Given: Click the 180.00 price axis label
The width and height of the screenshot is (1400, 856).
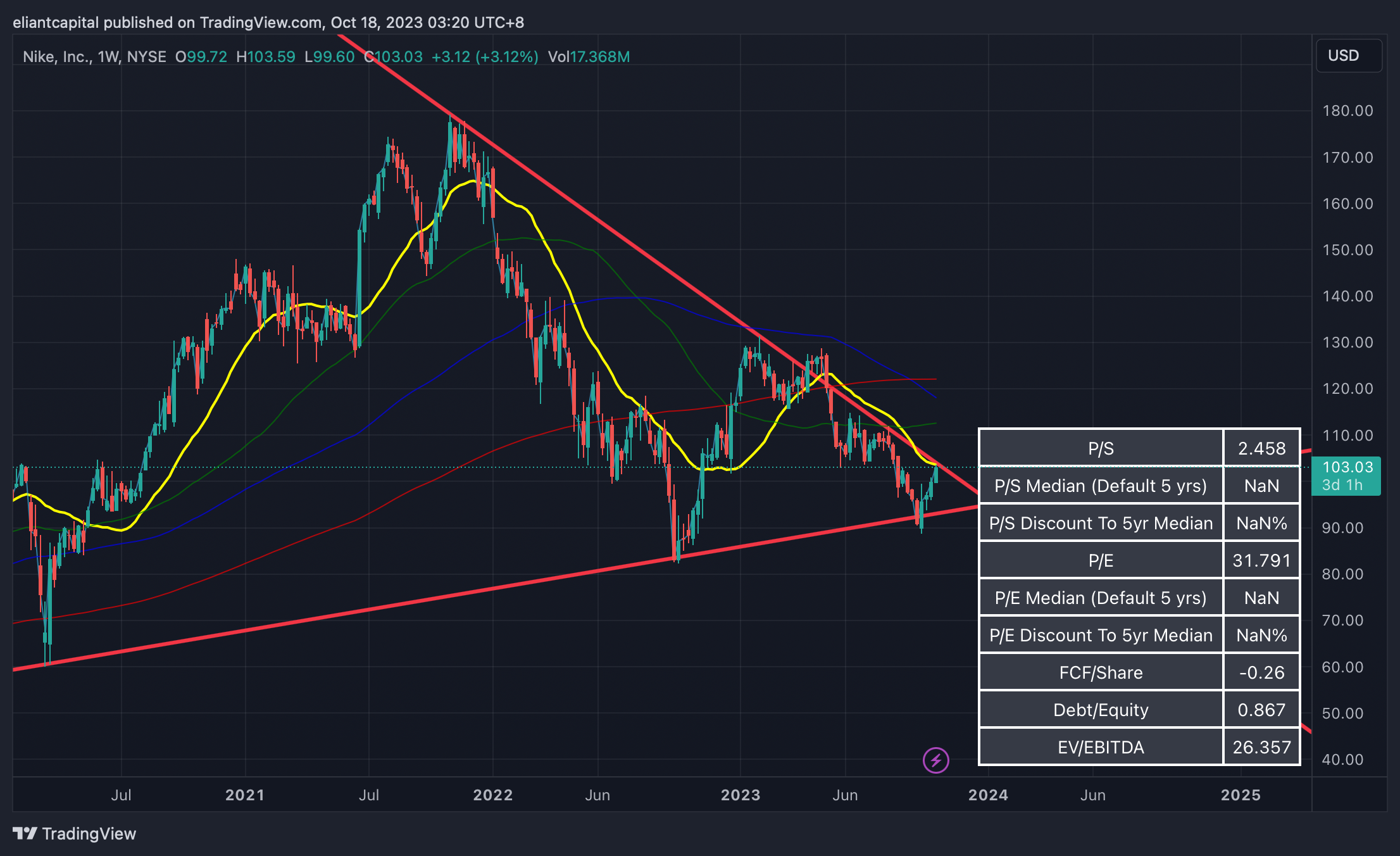Looking at the screenshot, I should pyautogui.click(x=1347, y=111).
